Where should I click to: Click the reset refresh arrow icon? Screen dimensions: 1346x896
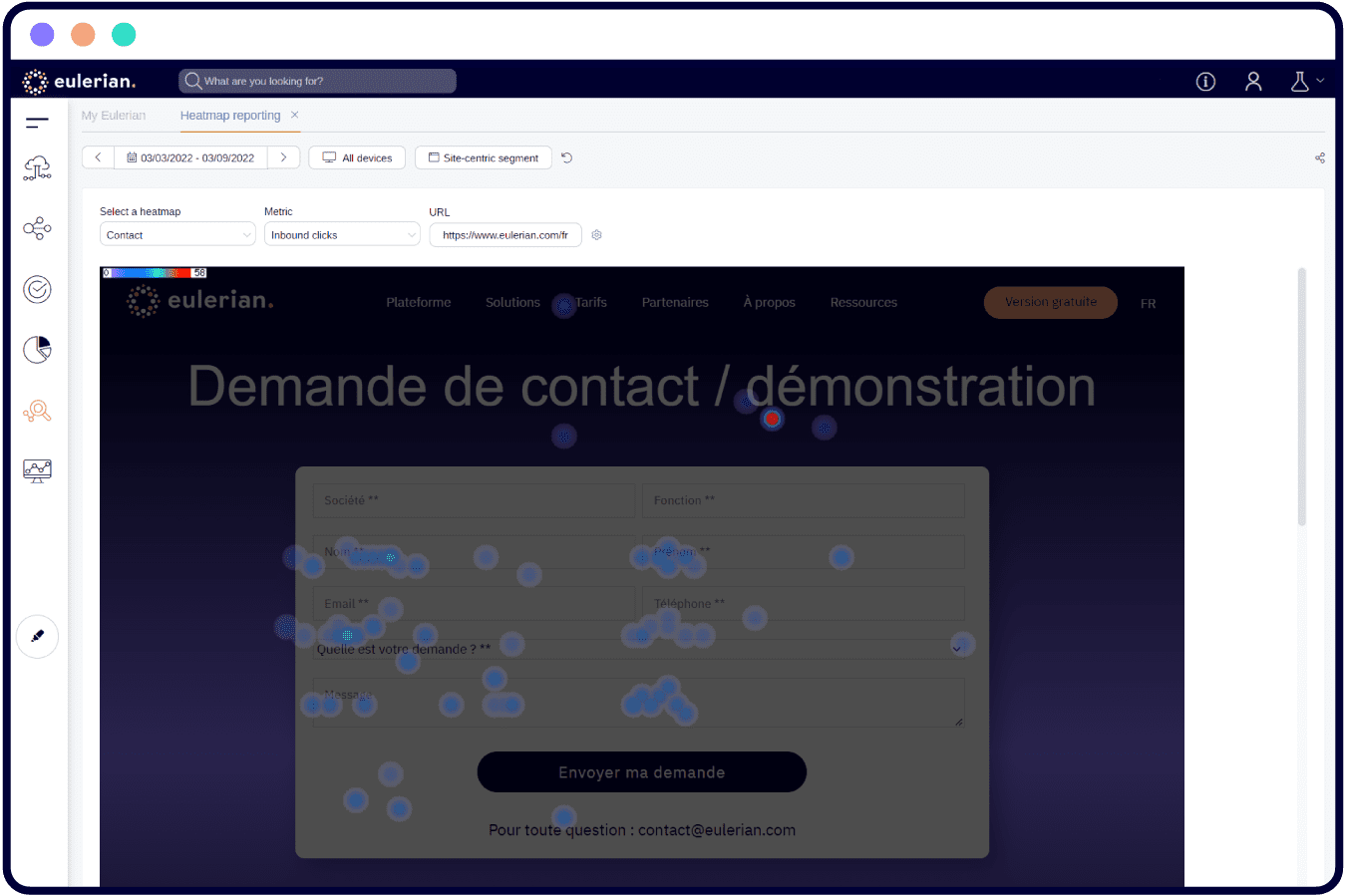pyautogui.click(x=566, y=157)
